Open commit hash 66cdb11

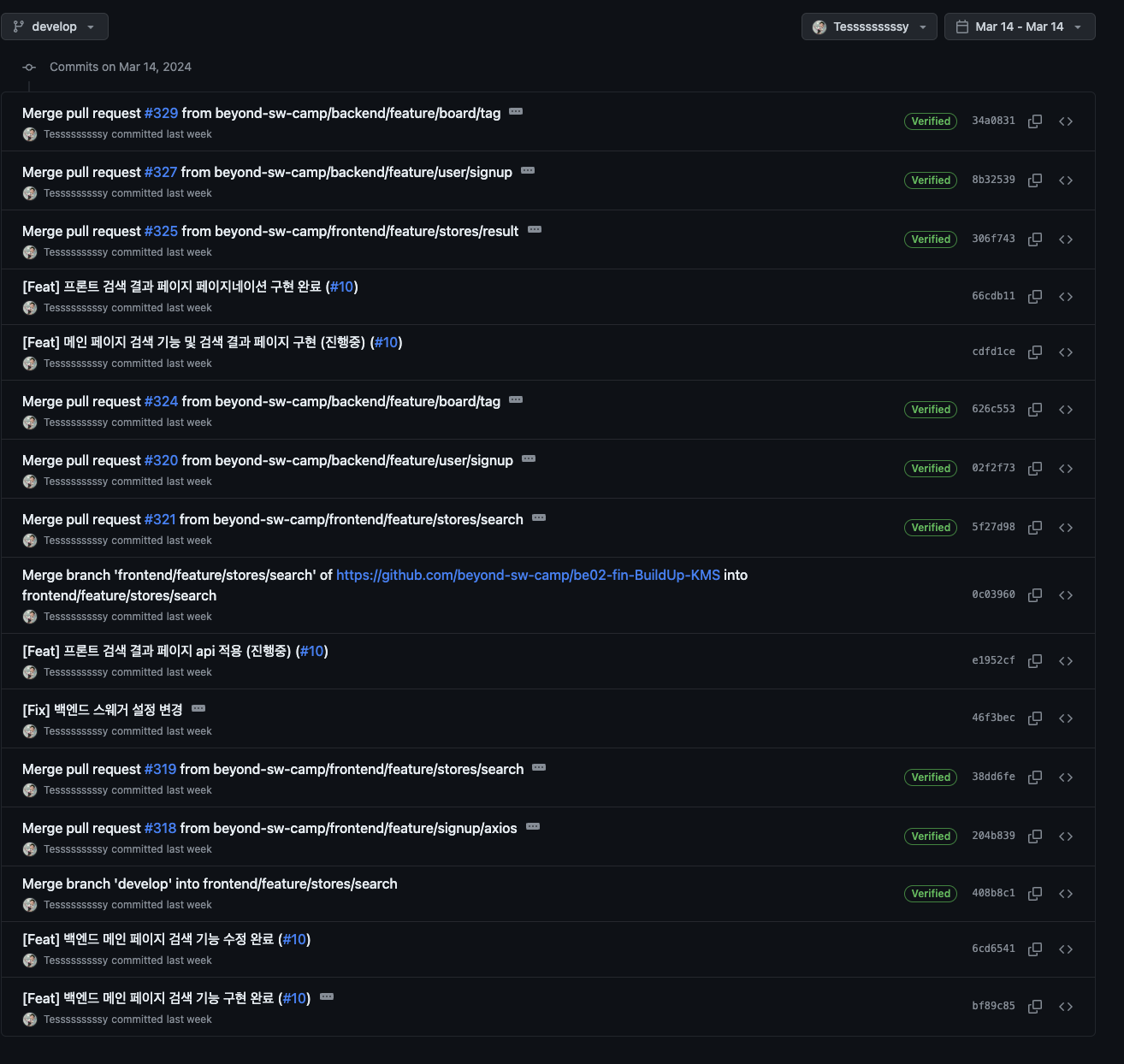[x=993, y=296]
